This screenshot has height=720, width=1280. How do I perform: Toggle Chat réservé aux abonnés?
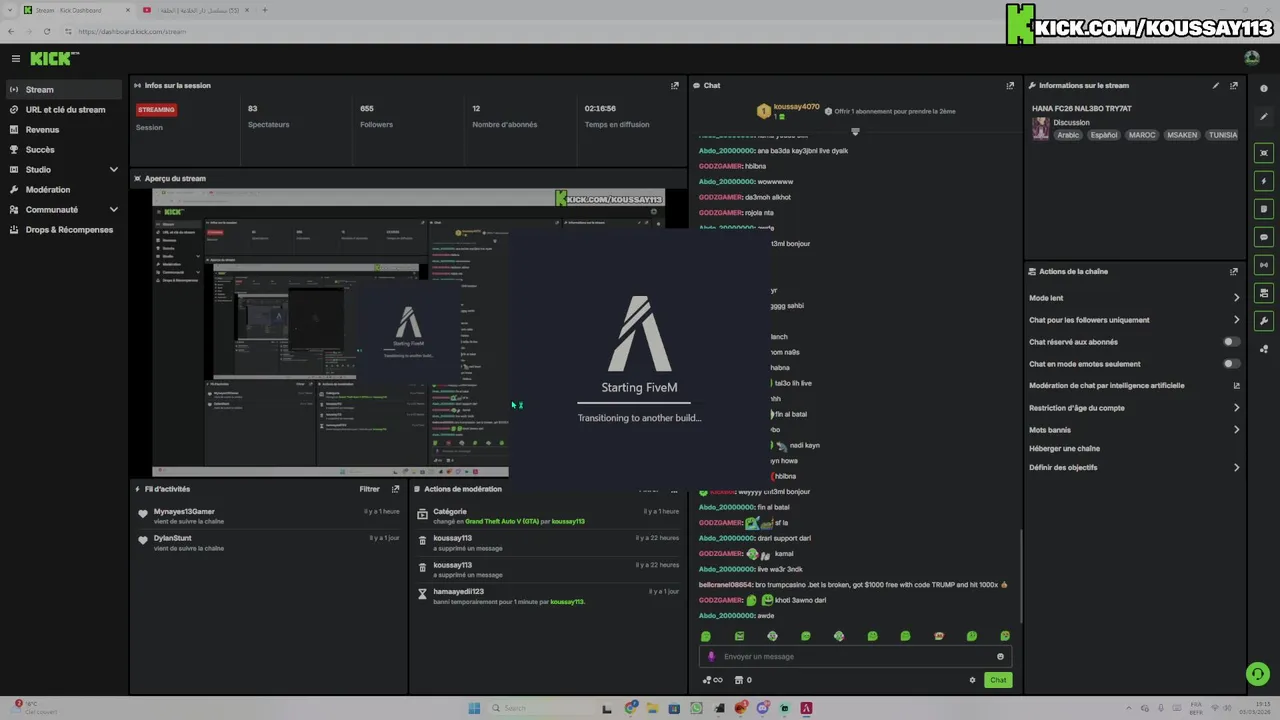click(1232, 342)
